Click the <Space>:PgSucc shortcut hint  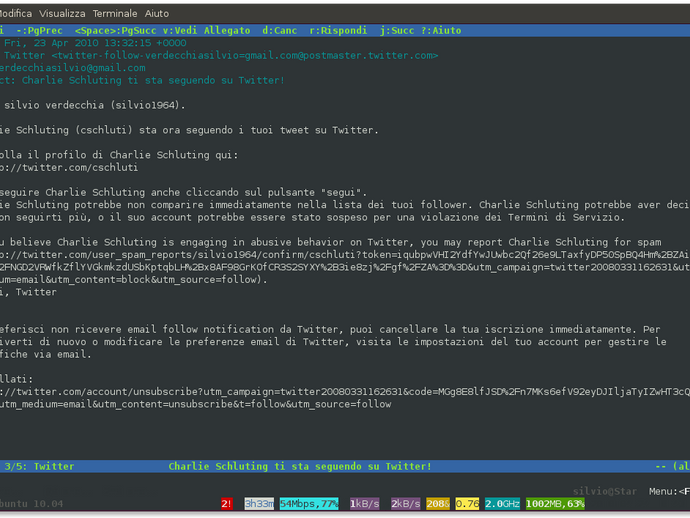[116, 30]
